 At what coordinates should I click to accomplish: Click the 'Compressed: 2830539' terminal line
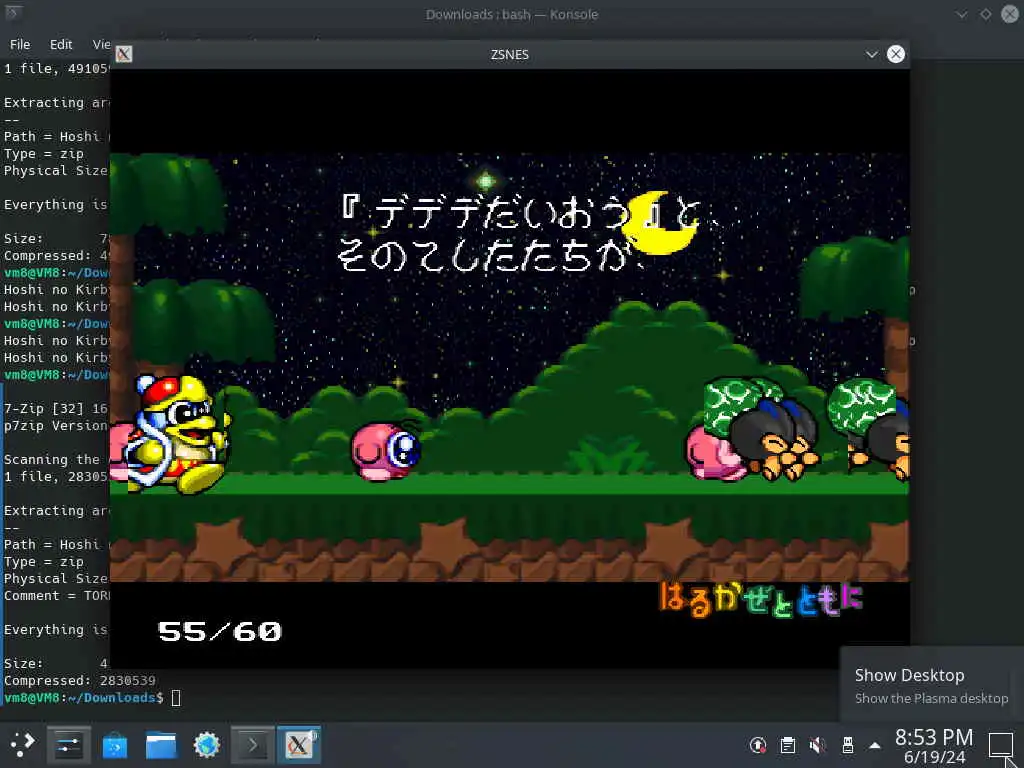(x=80, y=680)
